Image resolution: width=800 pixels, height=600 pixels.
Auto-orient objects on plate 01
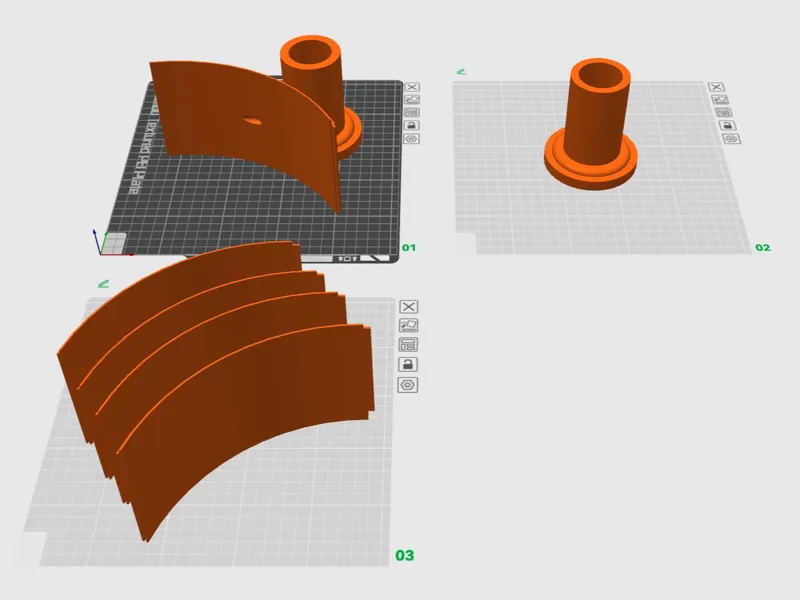[412, 99]
